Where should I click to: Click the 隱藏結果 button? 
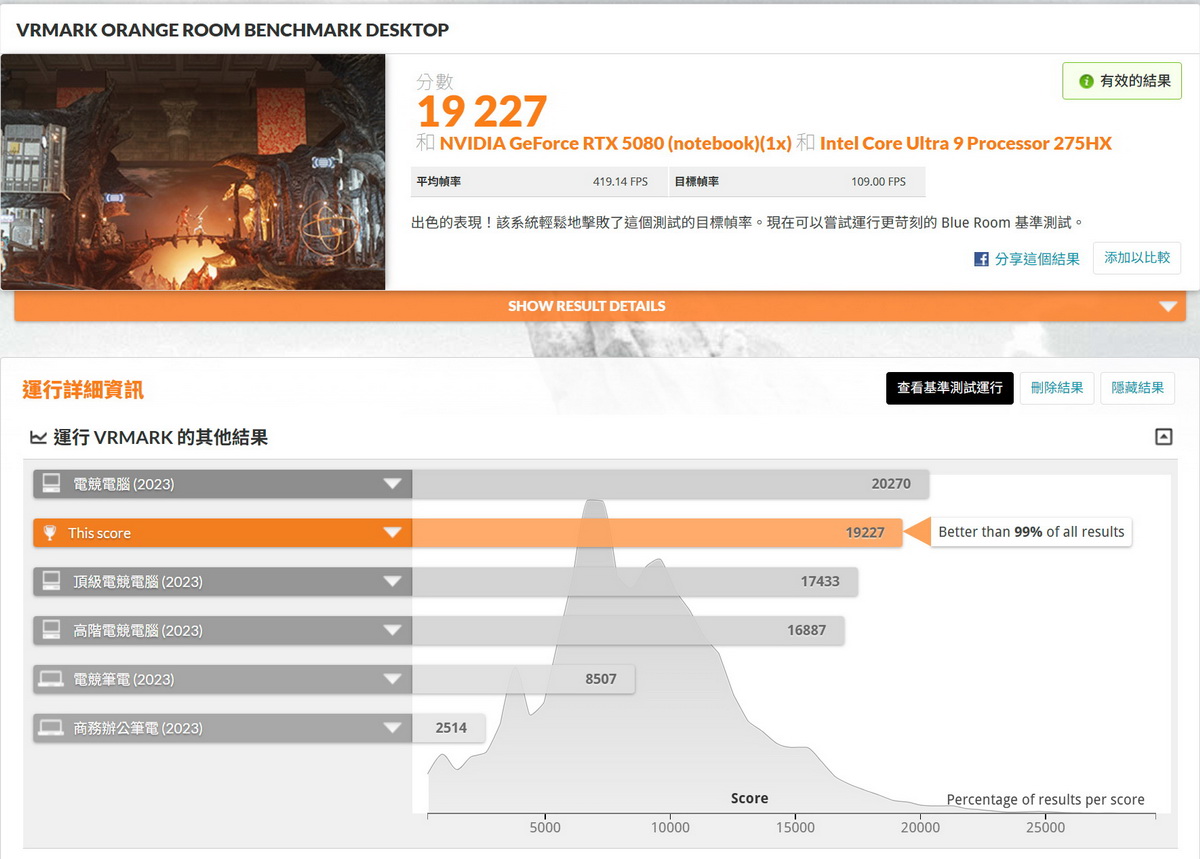[x=1137, y=388]
